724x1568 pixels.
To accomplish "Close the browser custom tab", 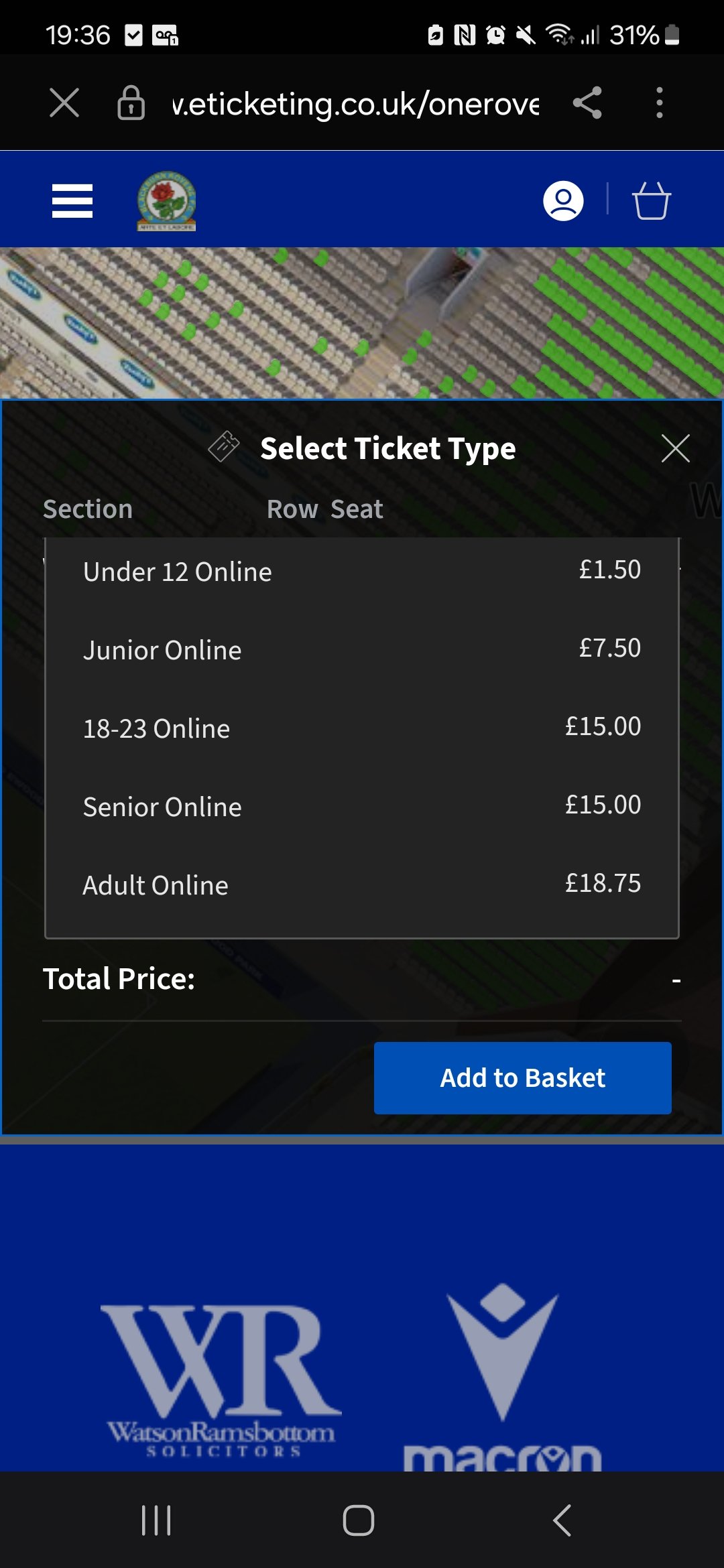I will [64, 103].
